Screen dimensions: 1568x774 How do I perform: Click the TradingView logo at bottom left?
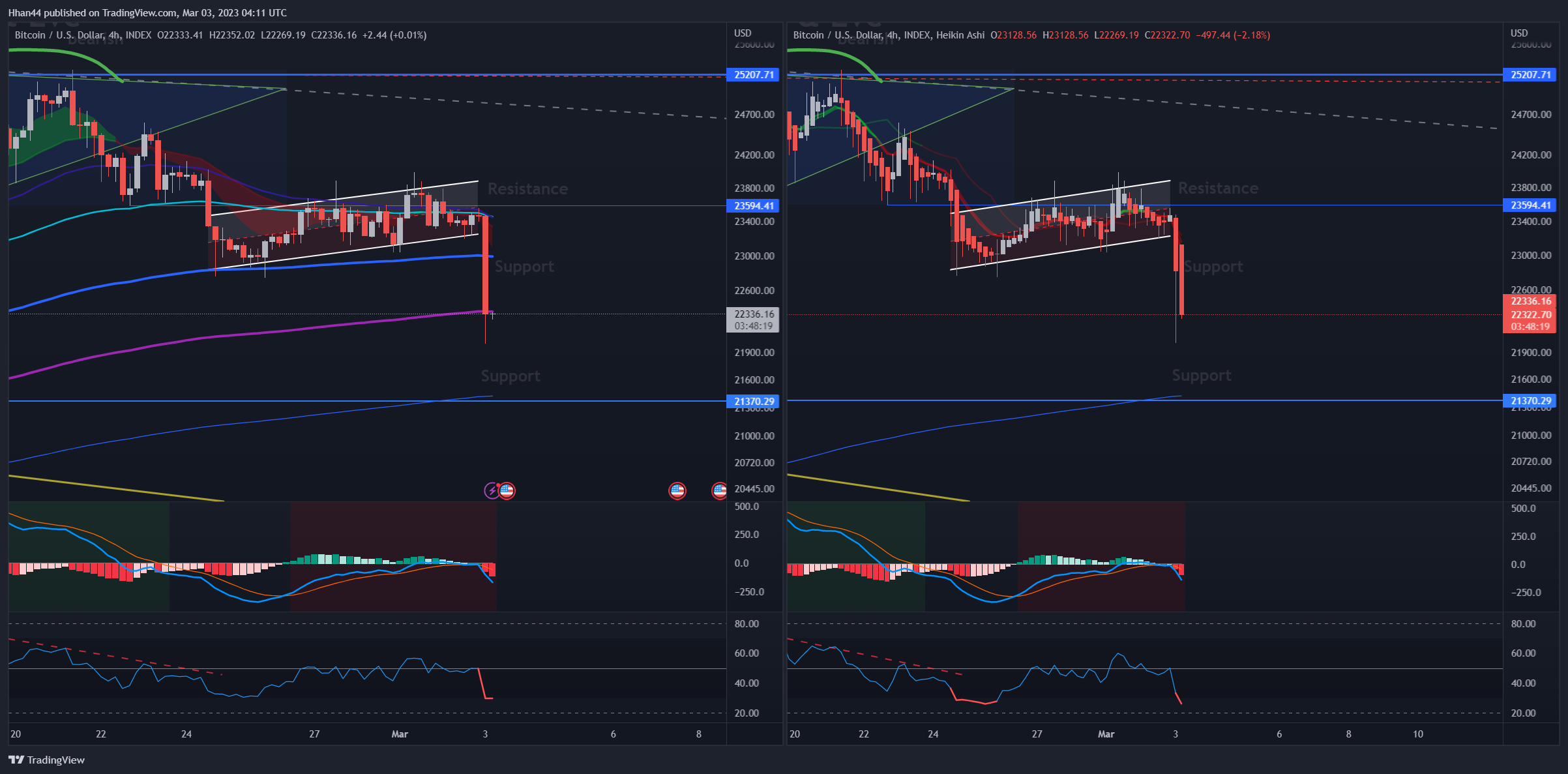(x=46, y=760)
